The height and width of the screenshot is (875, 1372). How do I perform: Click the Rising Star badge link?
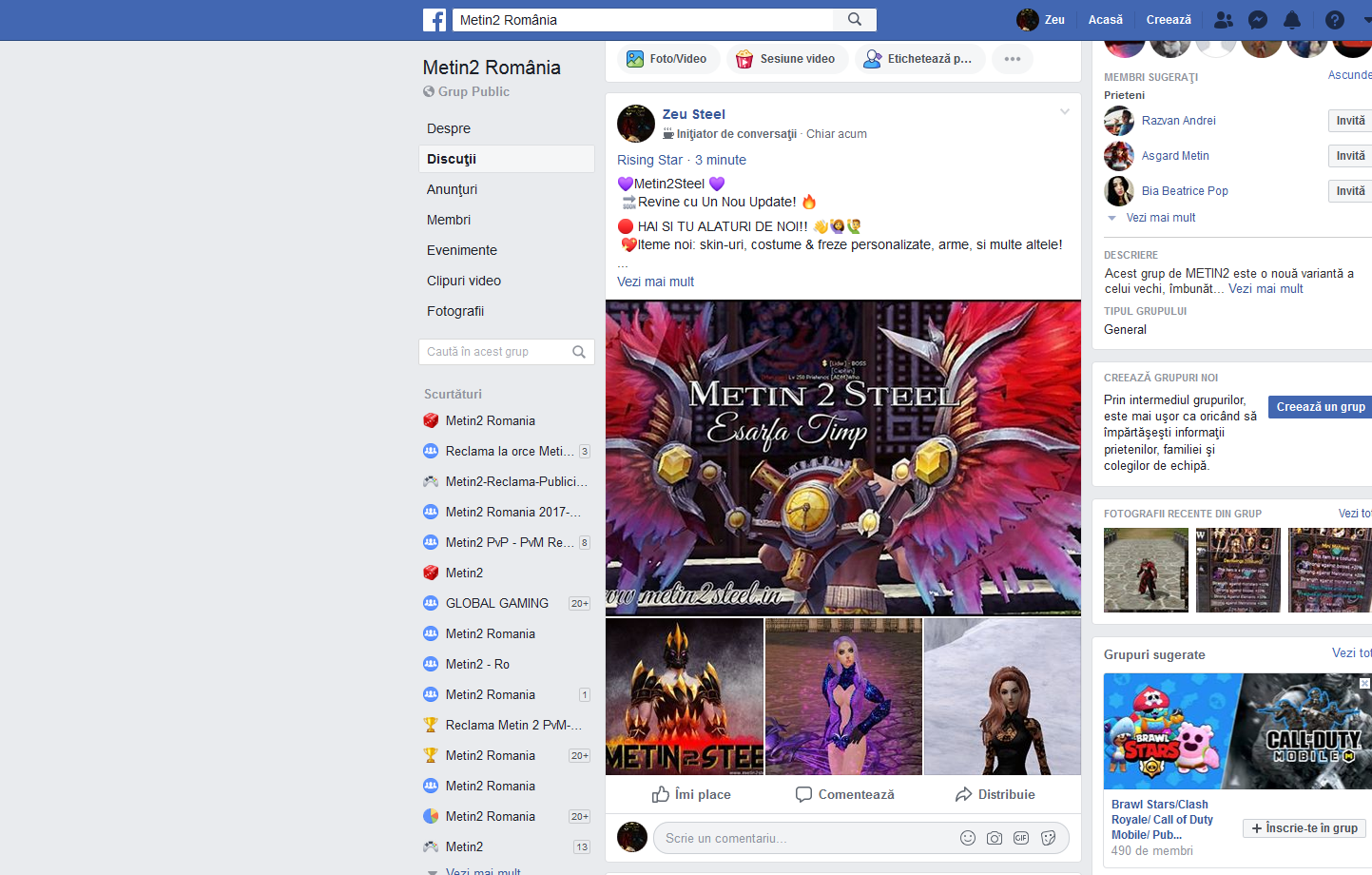tap(649, 160)
